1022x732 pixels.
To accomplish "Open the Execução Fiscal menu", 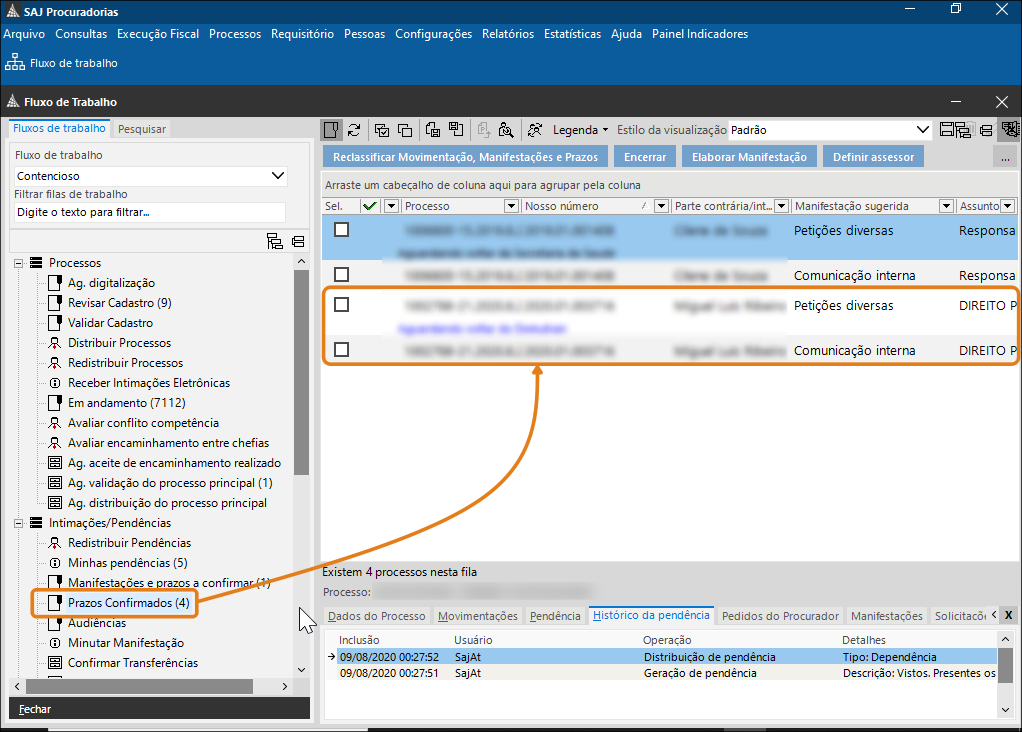I will pyautogui.click(x=158, y=34).
